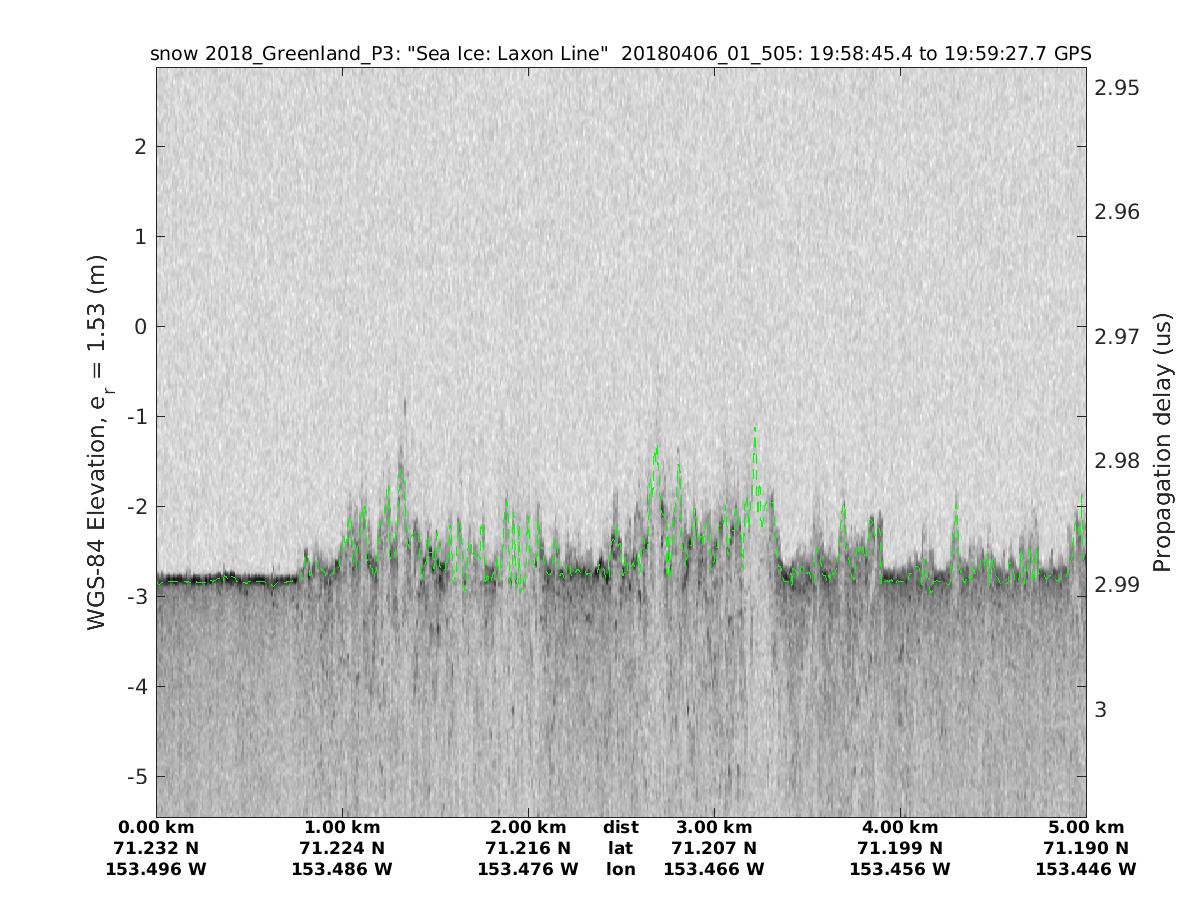Select the 1.00 km x-axis tick label
The image size is (1200, 900).
tap(342, 827)
